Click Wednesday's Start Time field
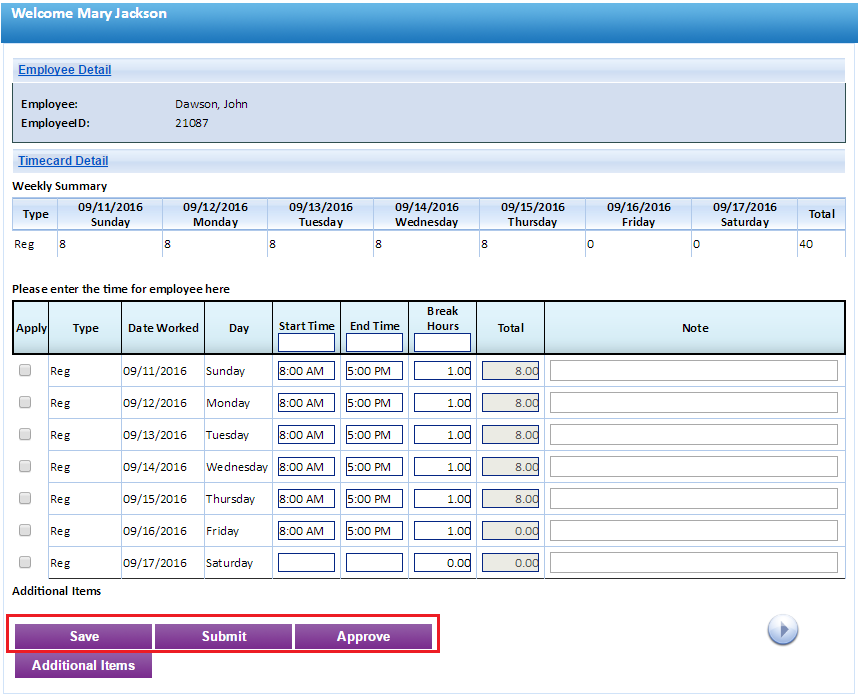Image resolution: width=861 pixels, height=697 pixels. coord(306,467)
